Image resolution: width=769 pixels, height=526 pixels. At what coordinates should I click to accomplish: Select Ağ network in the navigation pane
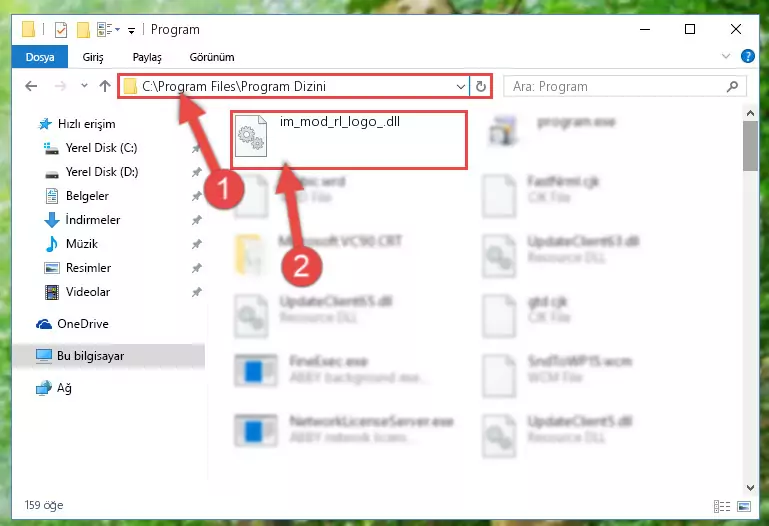pos(64,388)
